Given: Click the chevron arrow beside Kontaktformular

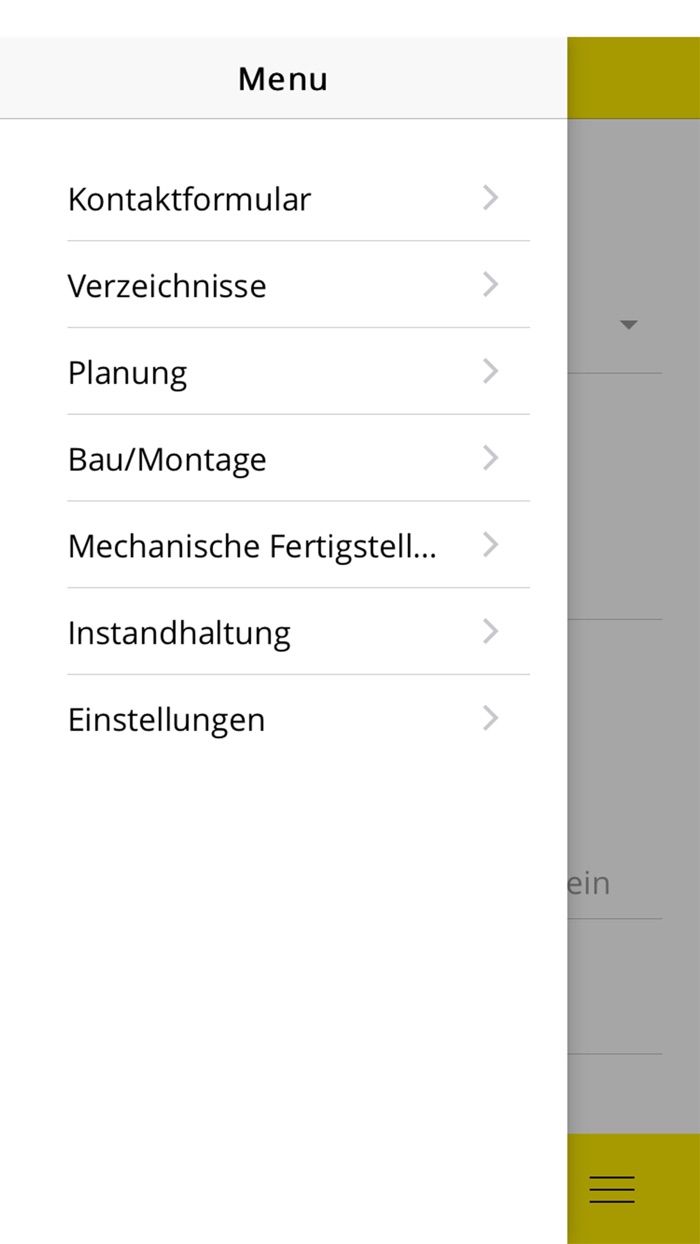Looking at the screenshot, I should (490, 198).
